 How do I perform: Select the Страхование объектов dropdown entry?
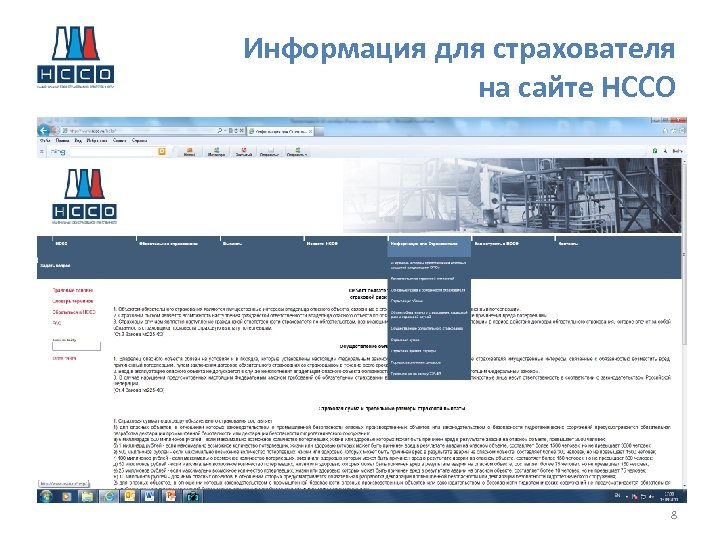(x=407, y=301)
